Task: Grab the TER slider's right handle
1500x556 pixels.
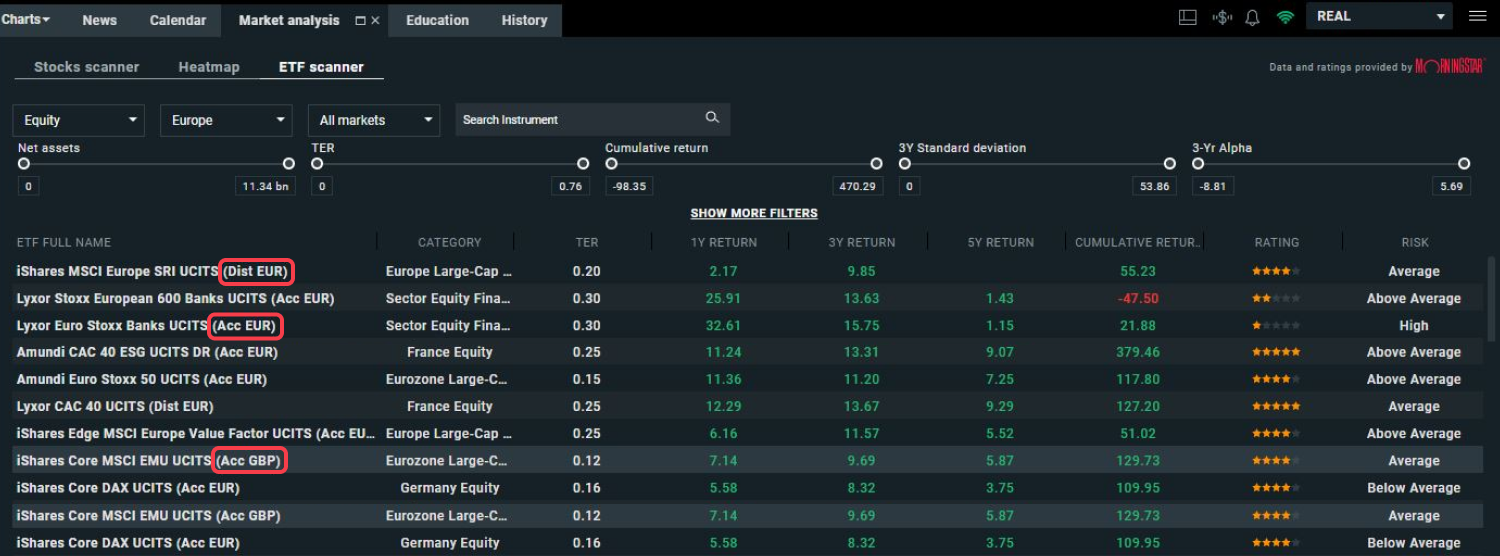Action: [x=583, y=163]
